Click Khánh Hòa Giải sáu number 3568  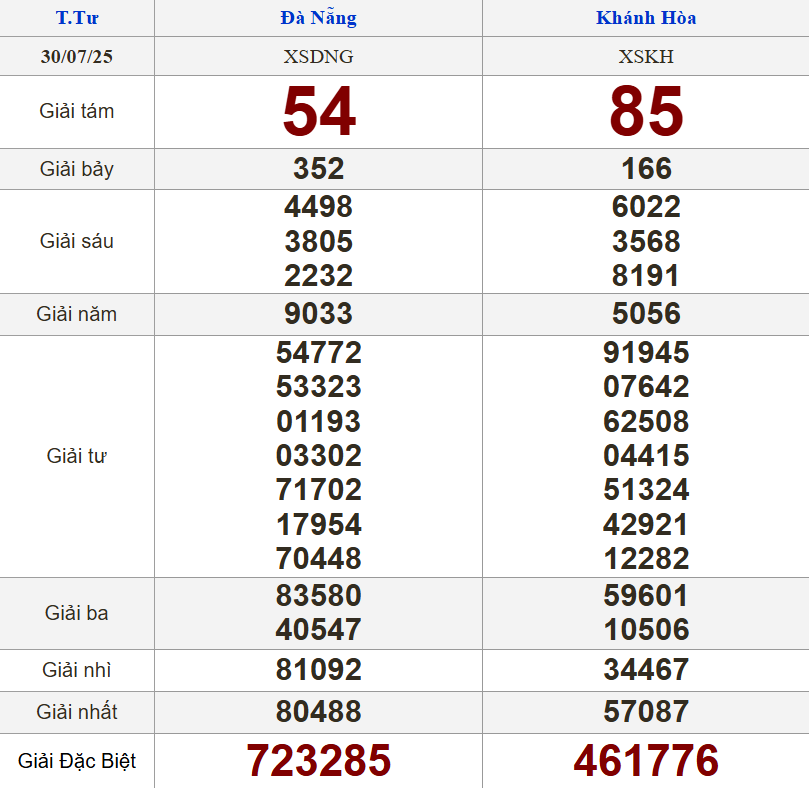(646, 241)
